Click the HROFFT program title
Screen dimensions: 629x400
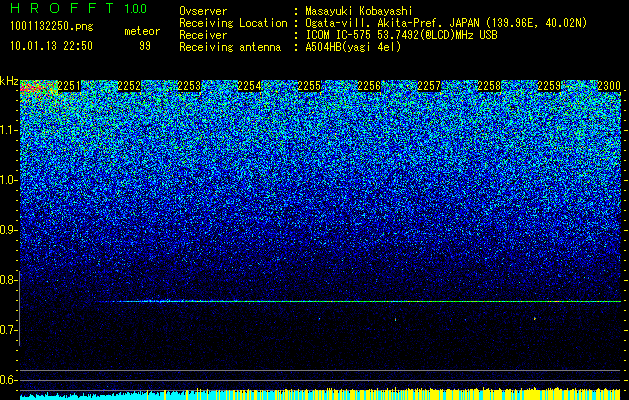62,8
